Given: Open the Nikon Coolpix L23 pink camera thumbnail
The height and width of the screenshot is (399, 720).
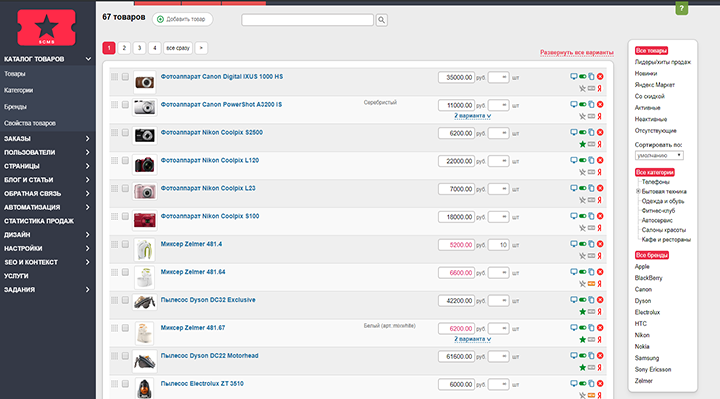Looking at the screenshot, I should [144, 191].
